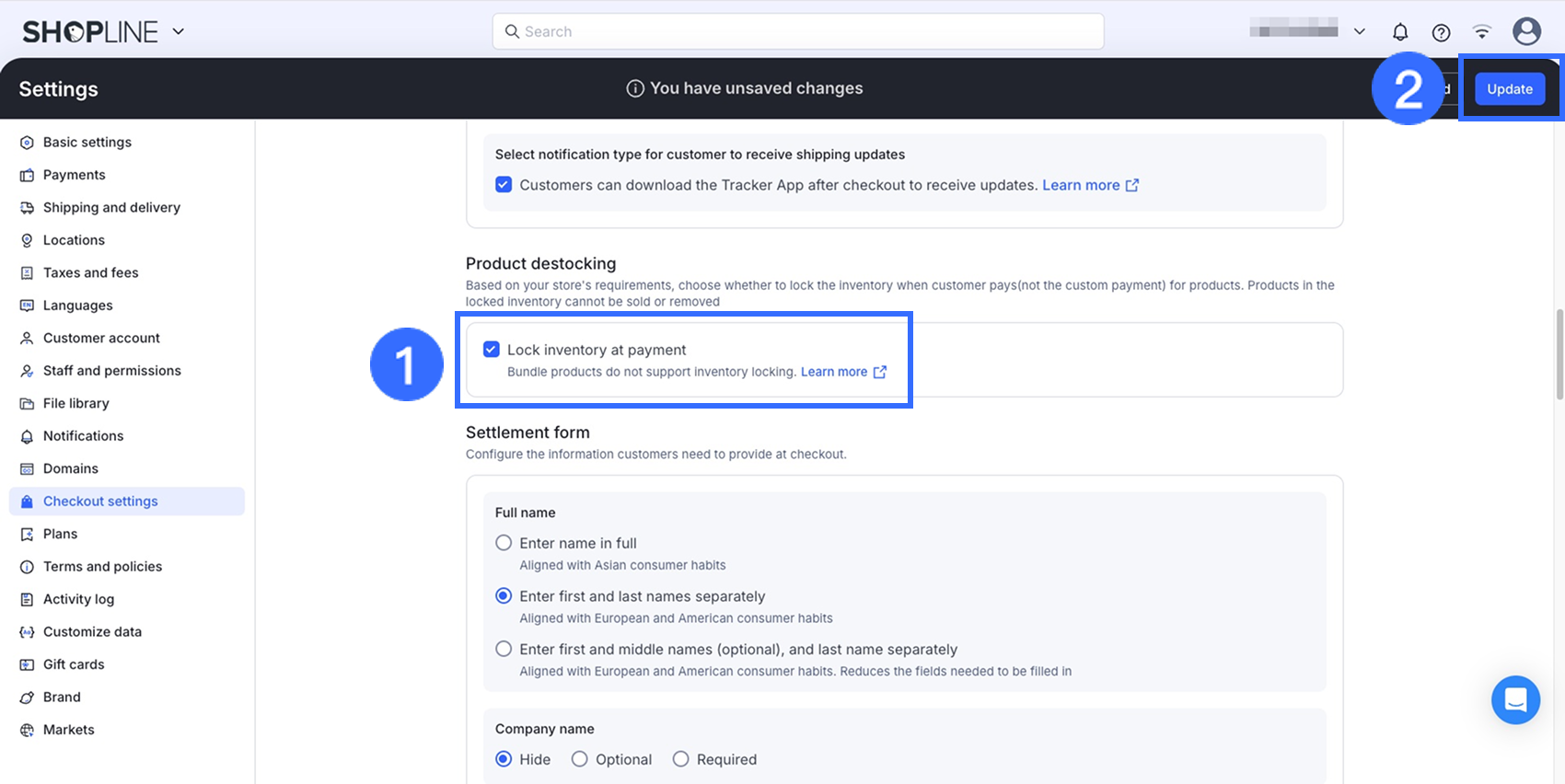Click the user profile avatar icon
Screen dimensions: 1565x784
[x=1526, y=31]
